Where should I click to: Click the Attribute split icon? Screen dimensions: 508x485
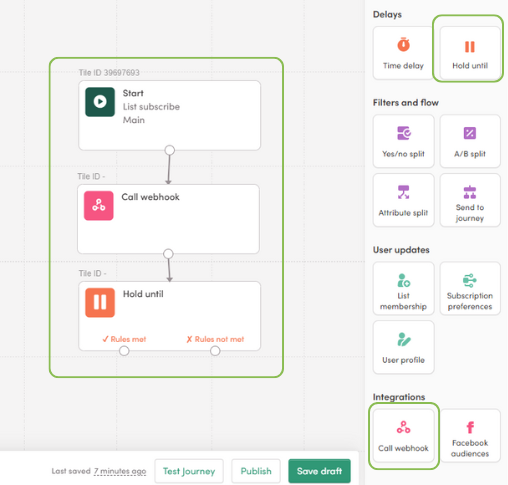(403, 192)
